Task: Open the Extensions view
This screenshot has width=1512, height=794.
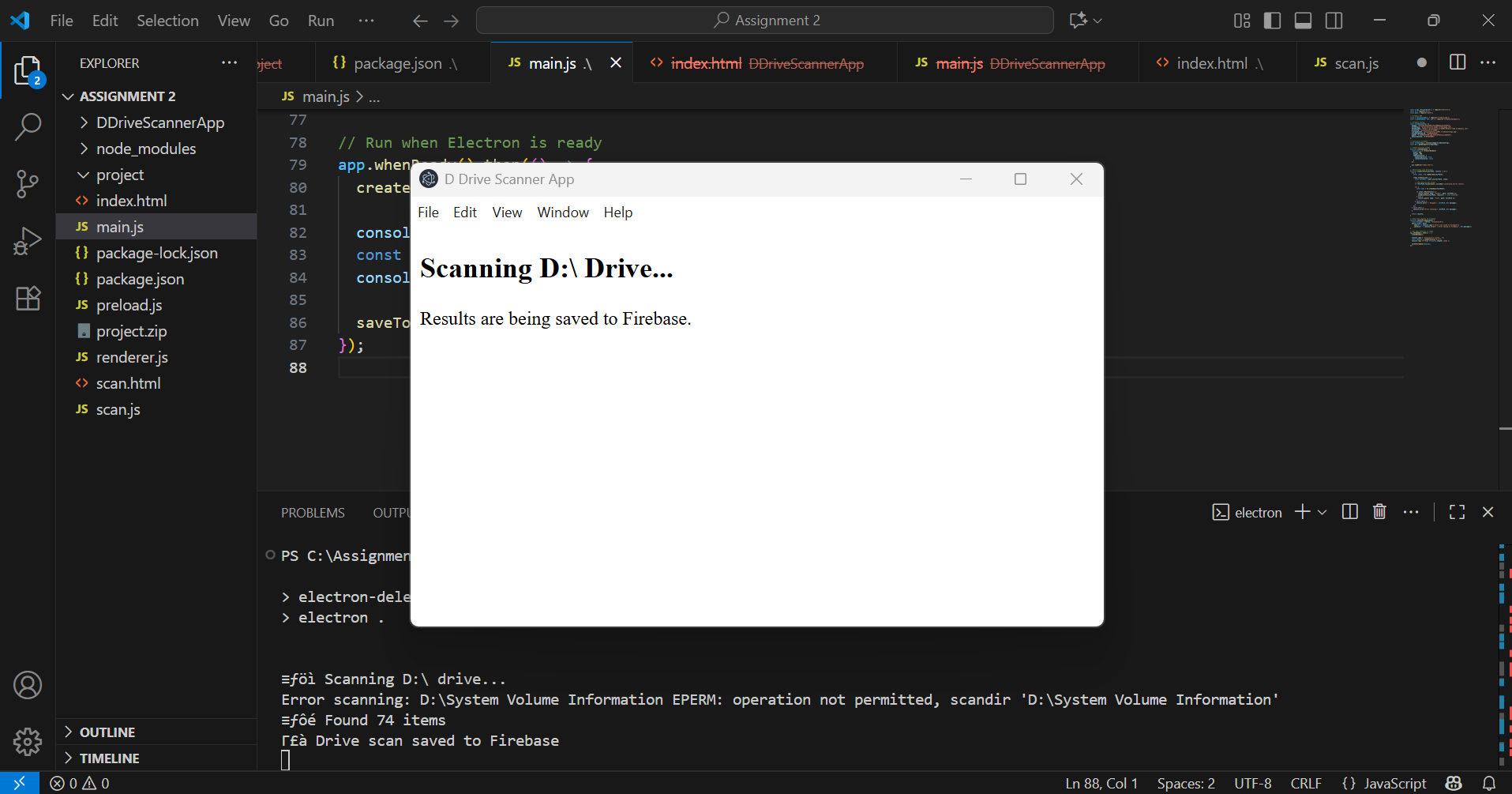Action: pyautogui.click(x=28, y=298)
